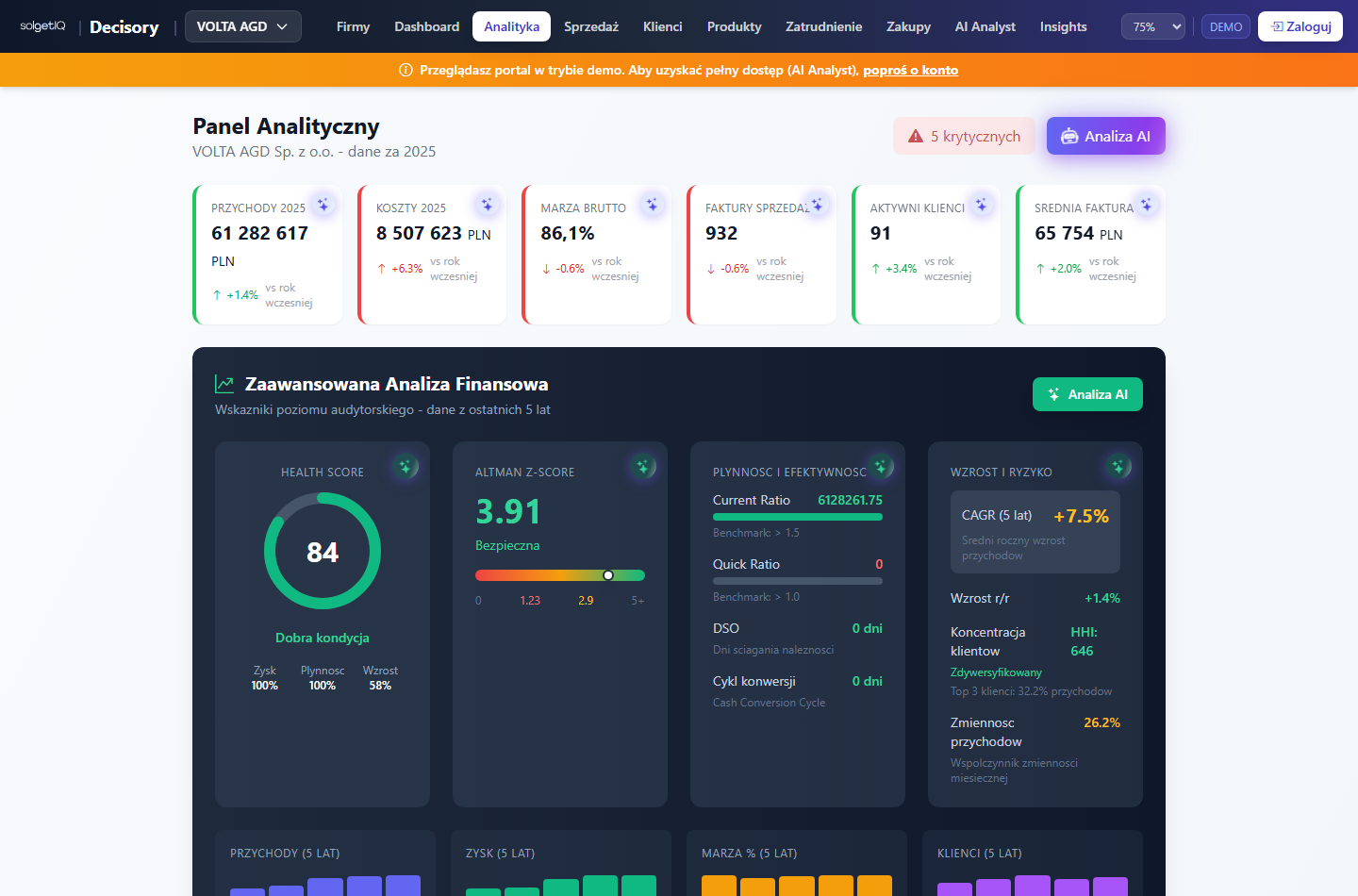This screenshot has height=896, width=1358.
Task: Click the Zaloguj login button
Action: [1300, 26]
